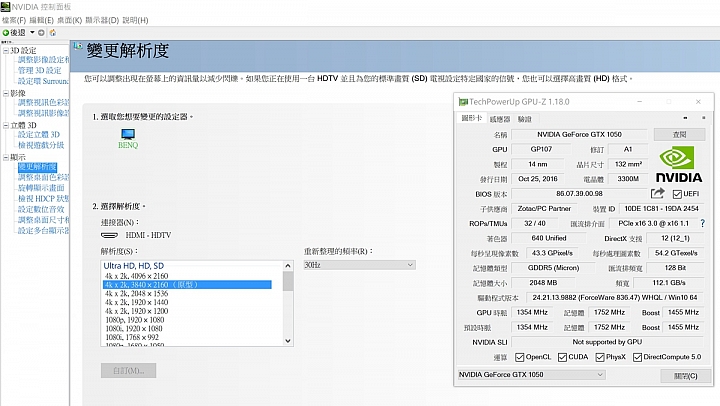Select resolution 1080p, 1920 x 1080

135,320
